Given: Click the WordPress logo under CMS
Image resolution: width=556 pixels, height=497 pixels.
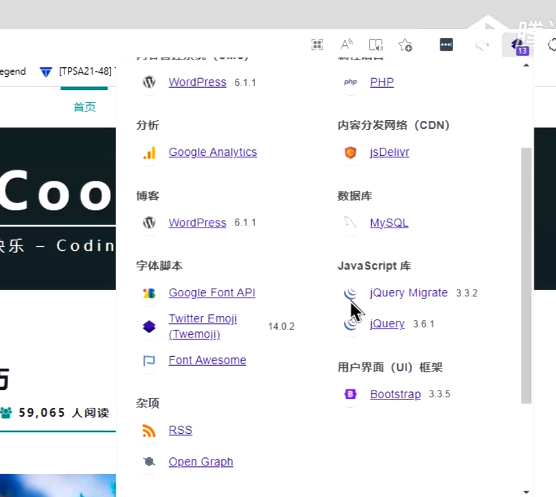Looking at the screenshot, I should [x=149, y=82].
